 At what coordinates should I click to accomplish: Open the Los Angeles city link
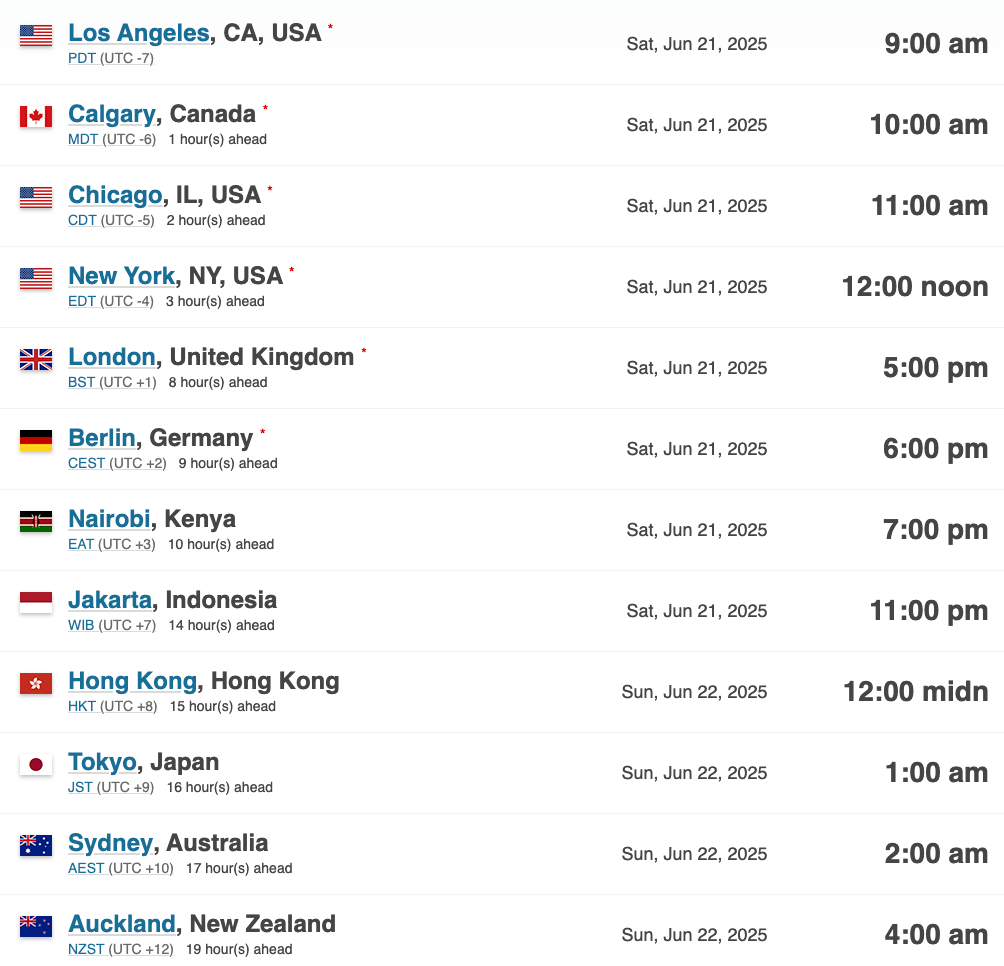[139, 33]
